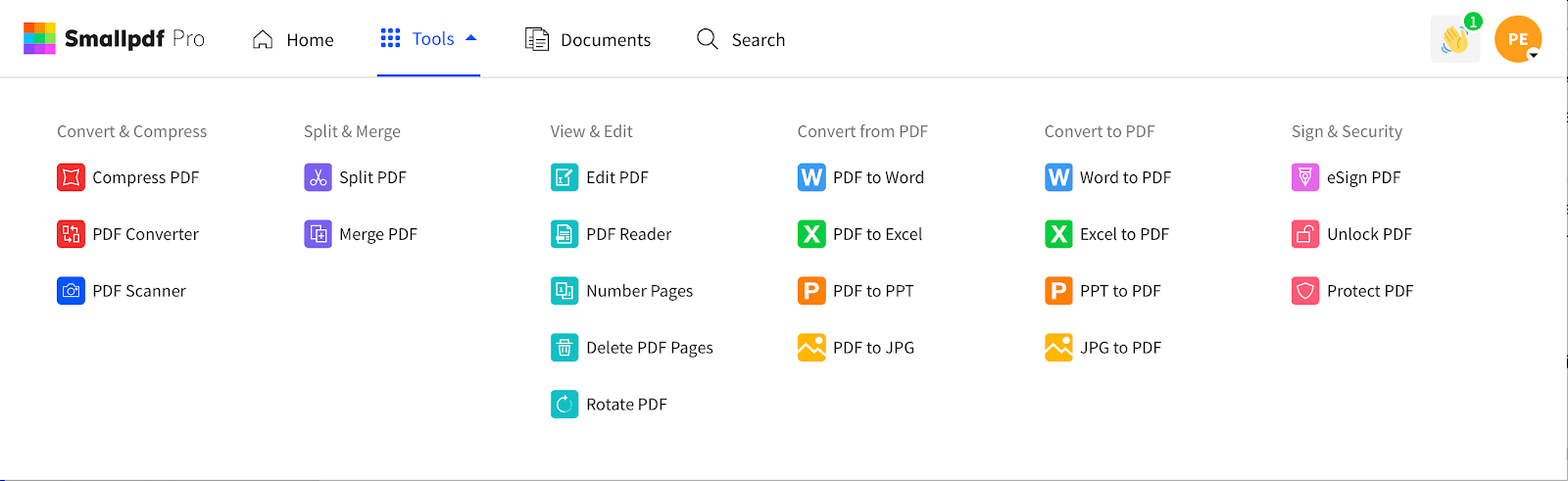Click the Protect PDF shield icon
Screen dimensions: 1568x481
pyautogui.click(x=1305, y=291)
